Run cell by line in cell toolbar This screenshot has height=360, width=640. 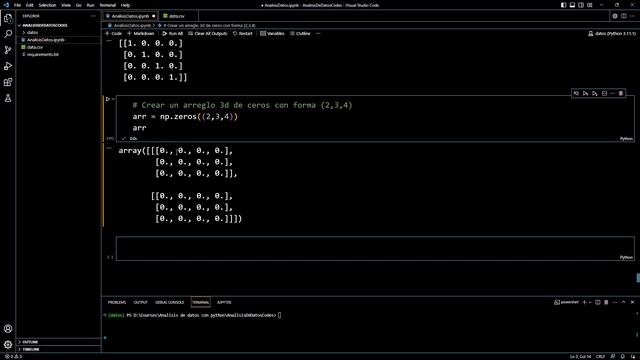point(576,93)
